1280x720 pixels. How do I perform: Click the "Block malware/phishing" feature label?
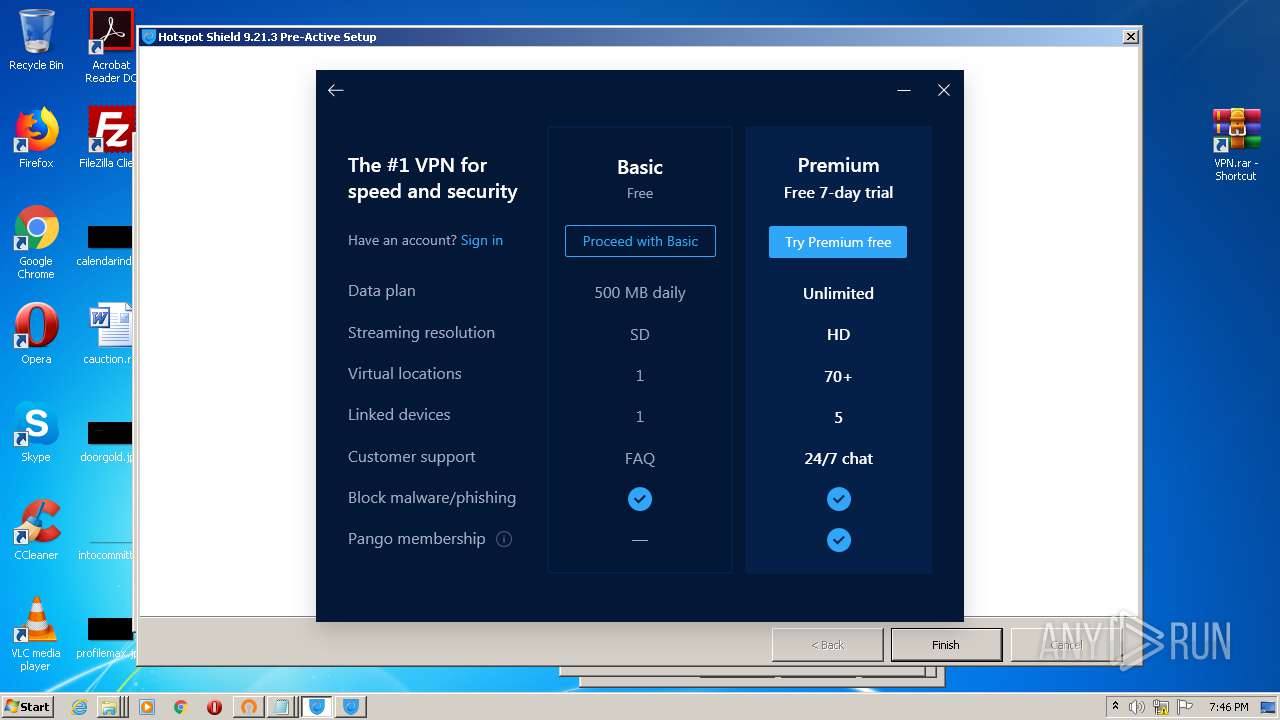(x=432, y=497)
